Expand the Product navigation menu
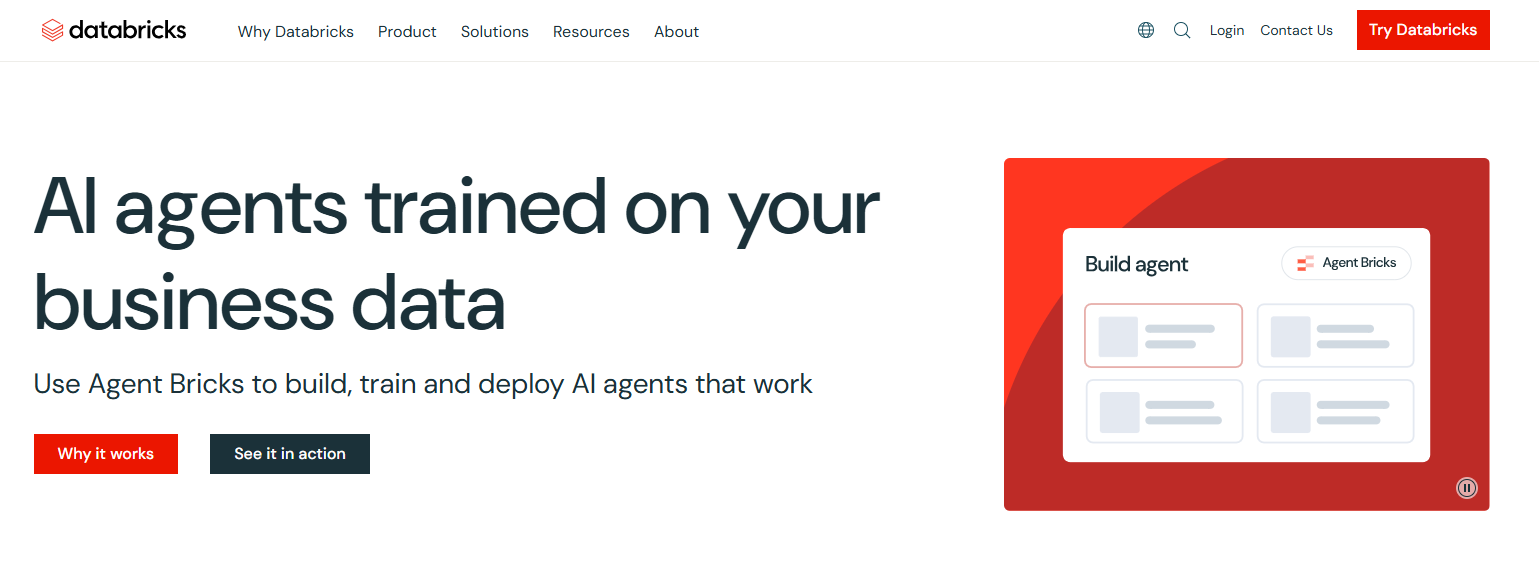The width and height of the screenshot is (1539, 576). pyautogui.click(x=407, y=31)
